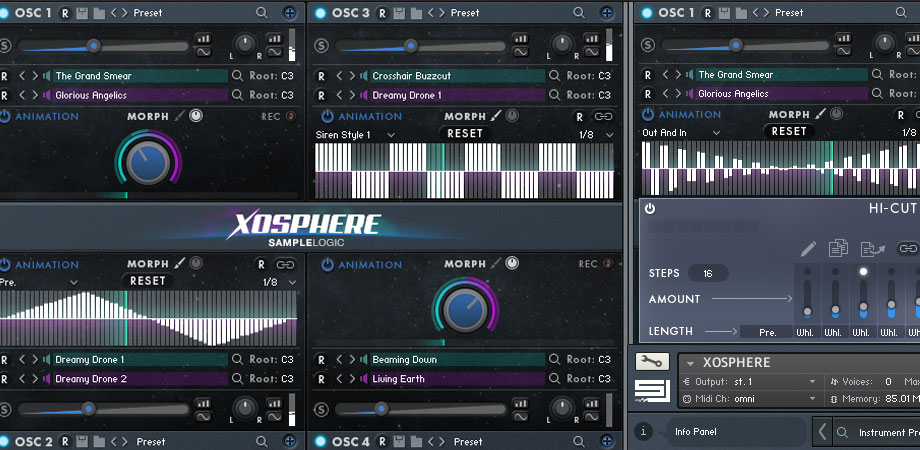Viewport: 920px width, 450px height.
Task: Toggle the OSC 1 Animation power button
Action: tap(5, 116)
